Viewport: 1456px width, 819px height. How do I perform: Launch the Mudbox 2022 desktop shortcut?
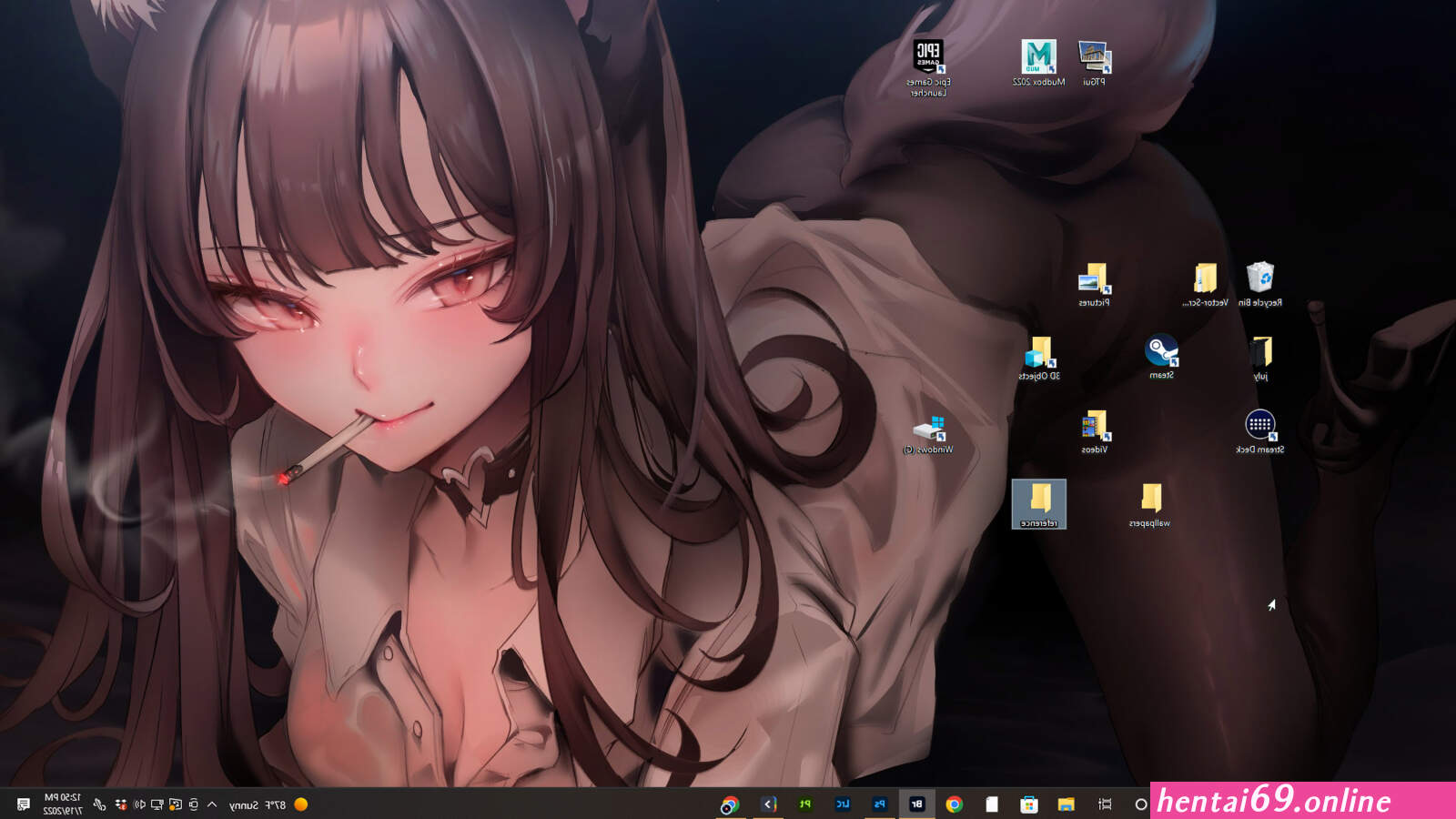tap(1038, 63)
